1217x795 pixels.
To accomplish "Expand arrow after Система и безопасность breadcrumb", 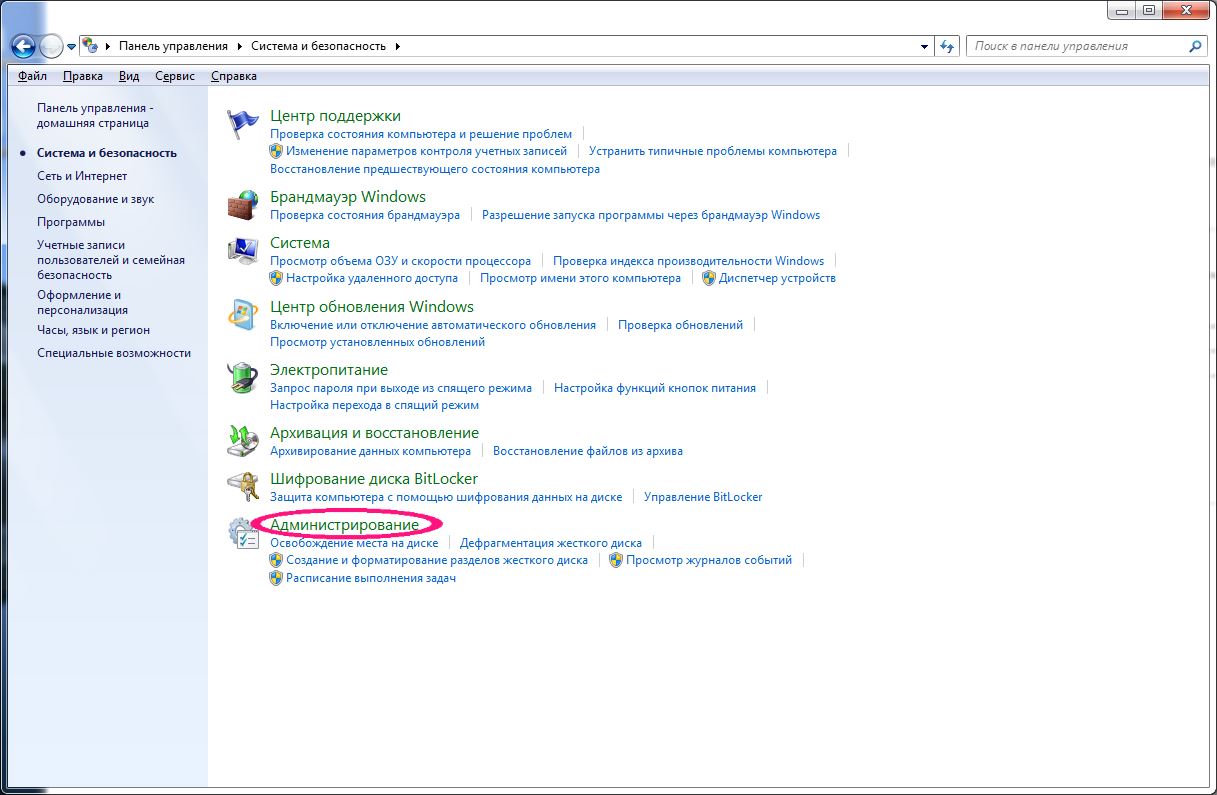I will (x=397, y=46).
